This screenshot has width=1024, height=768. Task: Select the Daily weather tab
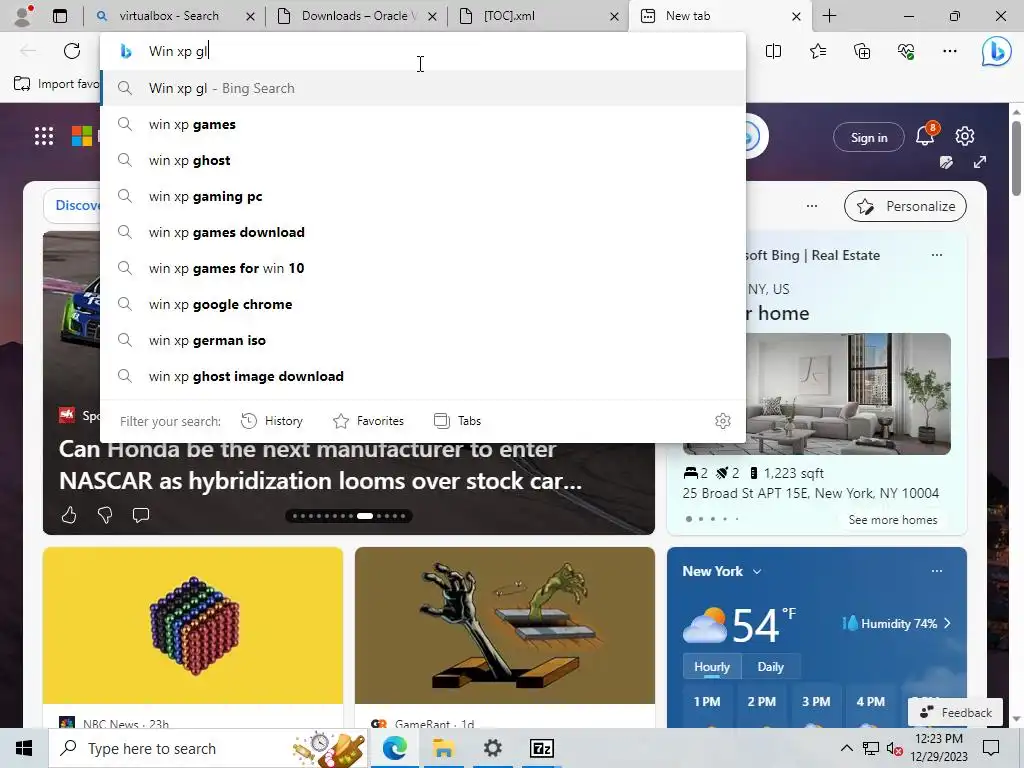(x=770, y=667)
